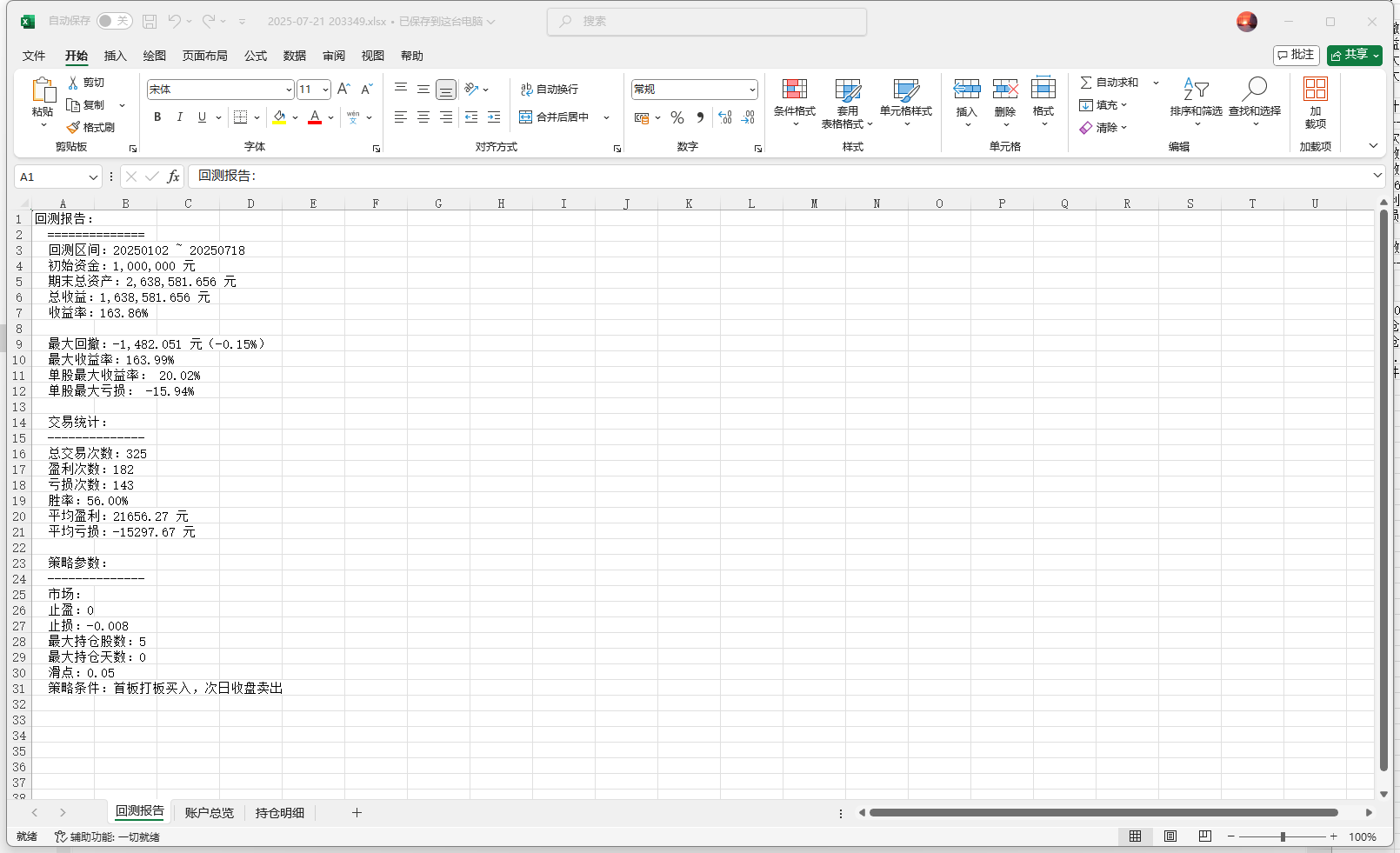Click the percent style icon
Image resolution: width=1400 pixels, height=853 pixels.
(677, 117)
